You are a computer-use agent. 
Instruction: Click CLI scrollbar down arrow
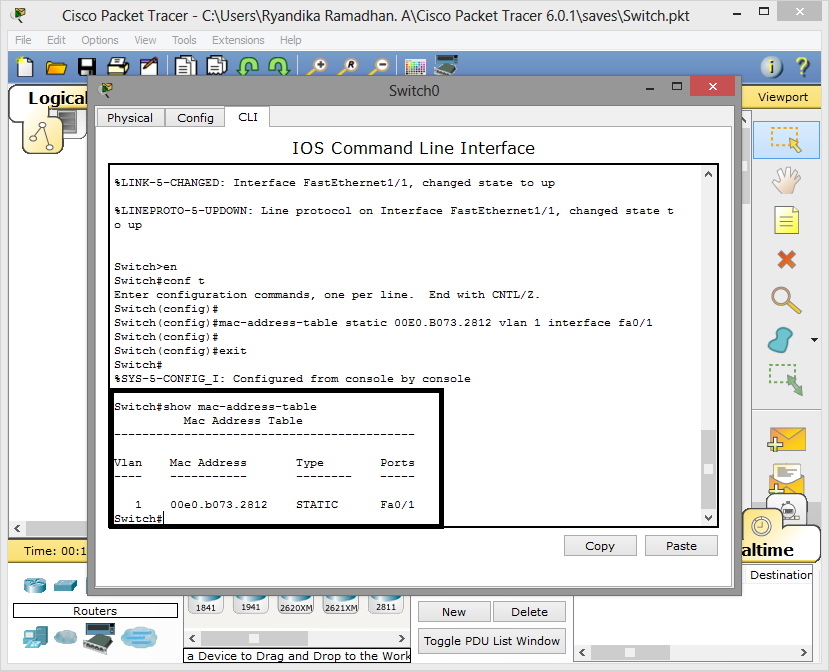708,518
